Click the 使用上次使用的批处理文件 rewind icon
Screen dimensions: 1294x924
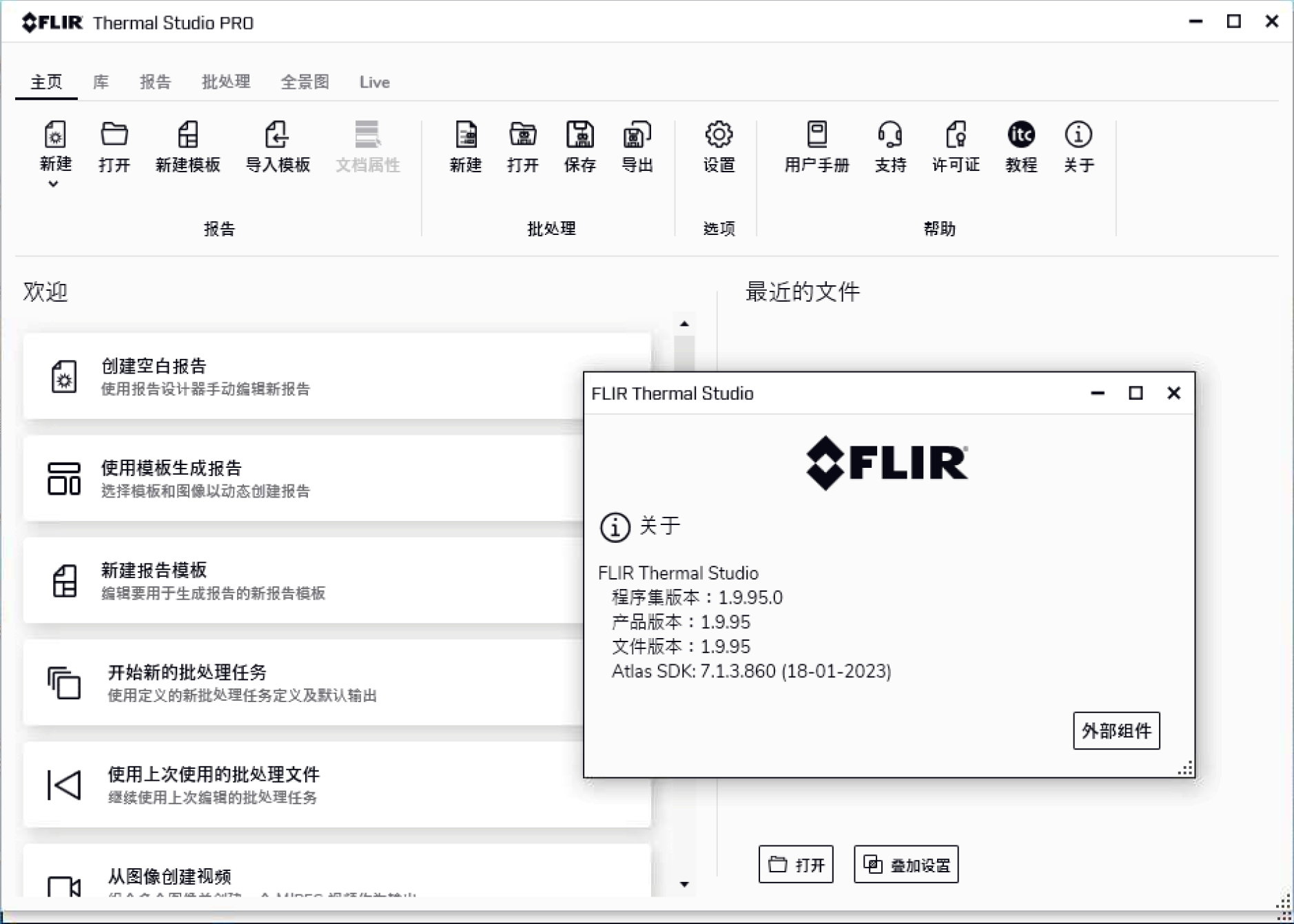coord(64,785)
